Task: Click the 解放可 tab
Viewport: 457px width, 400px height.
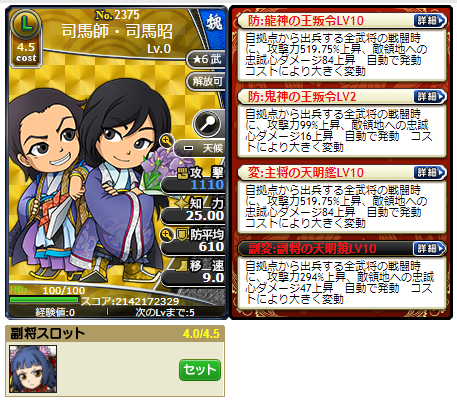Action: point(207,81)
